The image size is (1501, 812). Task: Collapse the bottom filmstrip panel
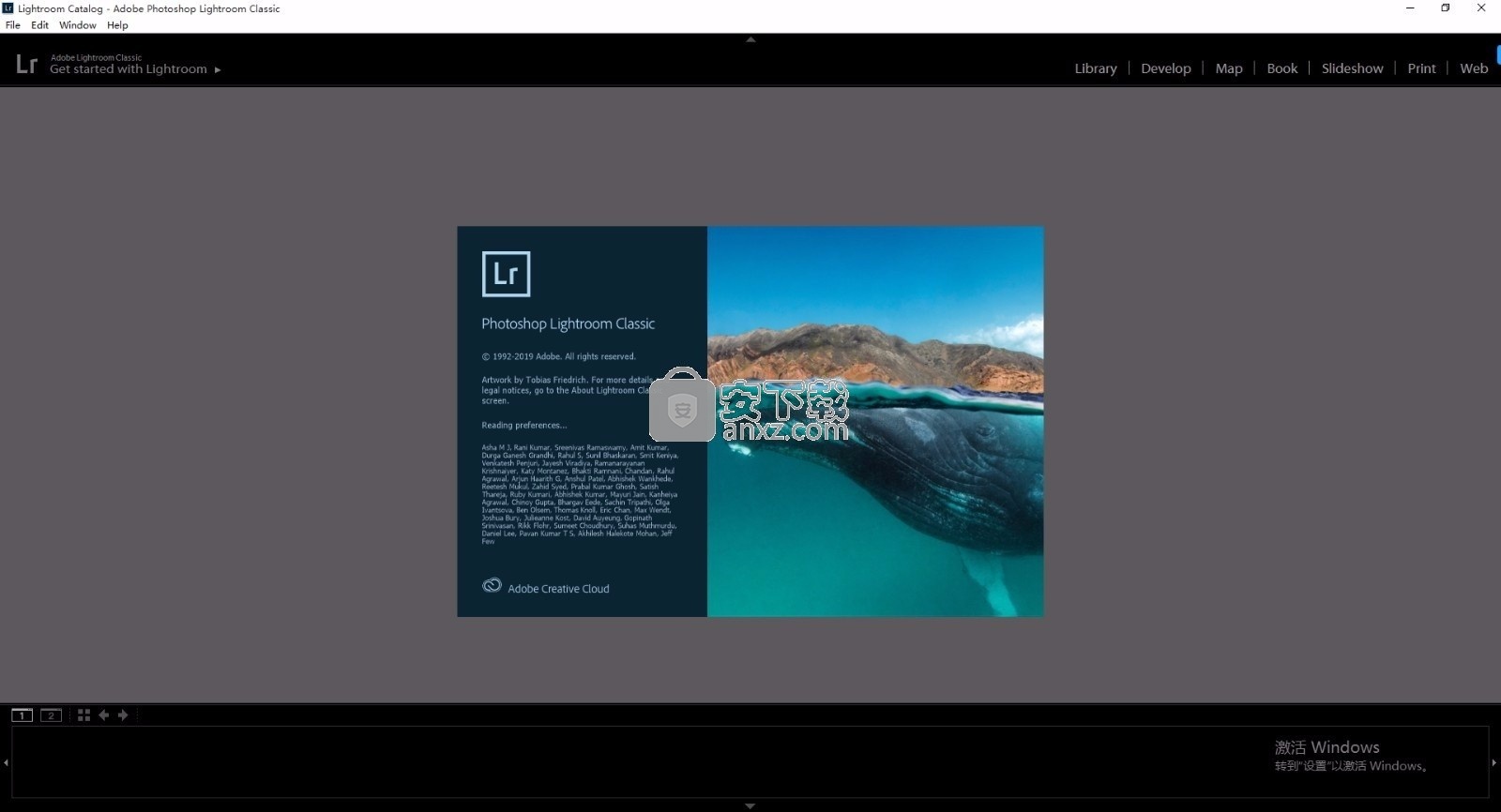pos(750,805)
